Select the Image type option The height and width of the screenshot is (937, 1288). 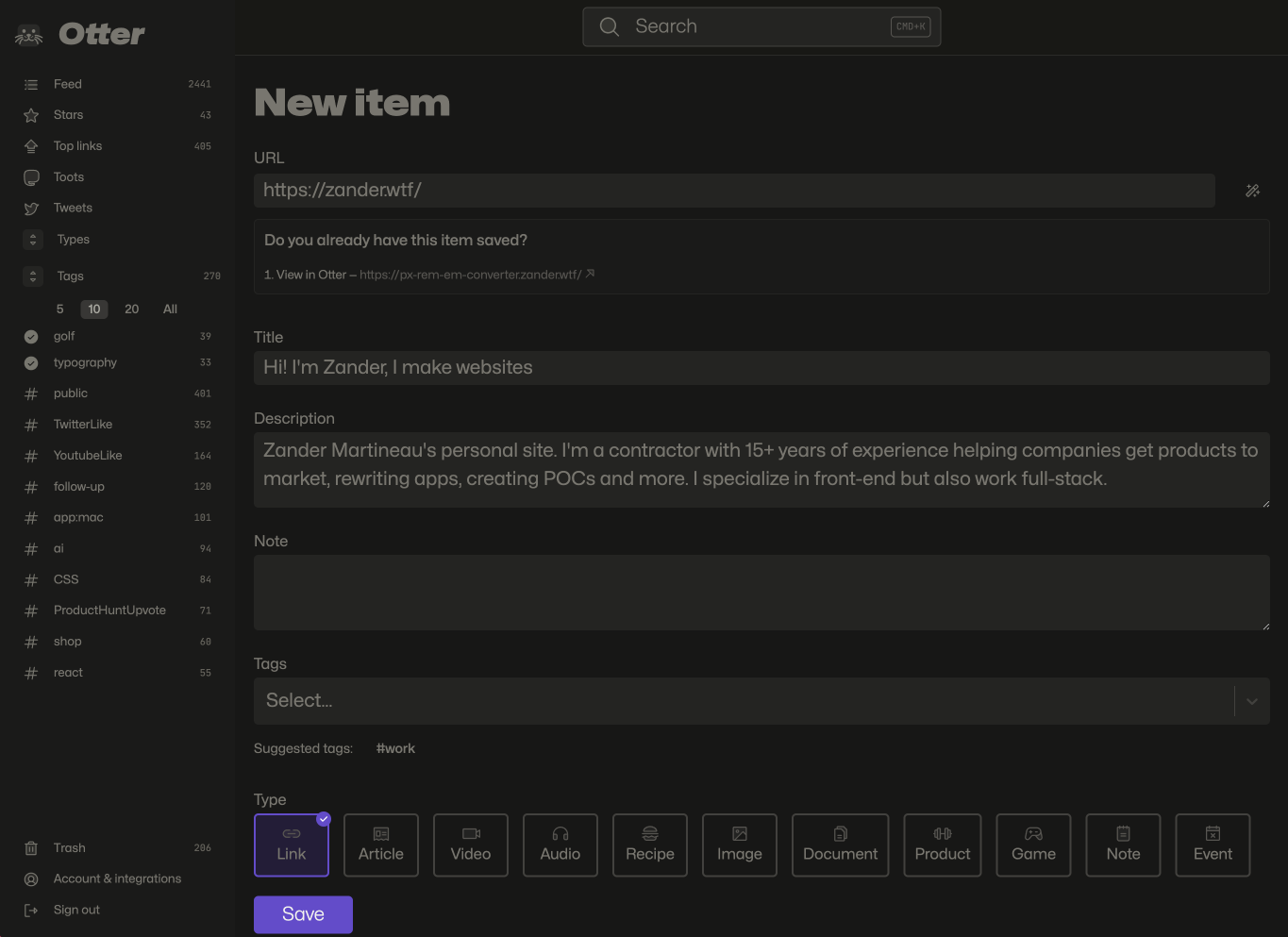(740, 845)
